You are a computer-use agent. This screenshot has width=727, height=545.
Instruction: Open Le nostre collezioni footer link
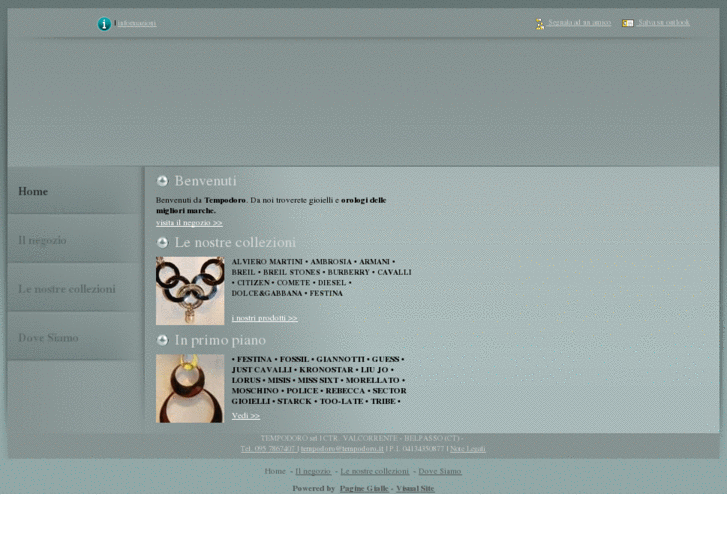pyautogui.click(x=375, y=471)
